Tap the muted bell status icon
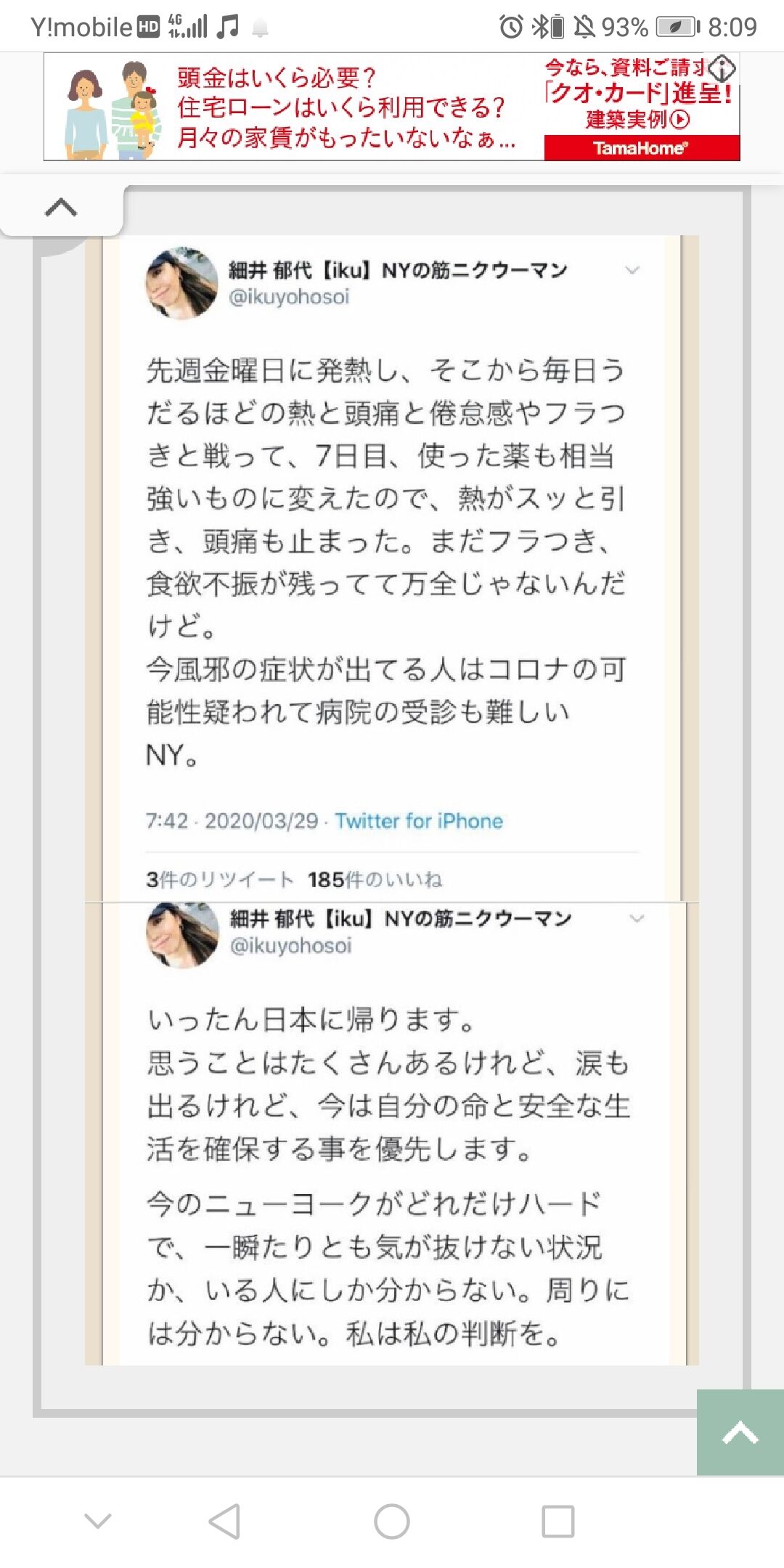This screenshot has width=784, height=1568. coord(584,28)
